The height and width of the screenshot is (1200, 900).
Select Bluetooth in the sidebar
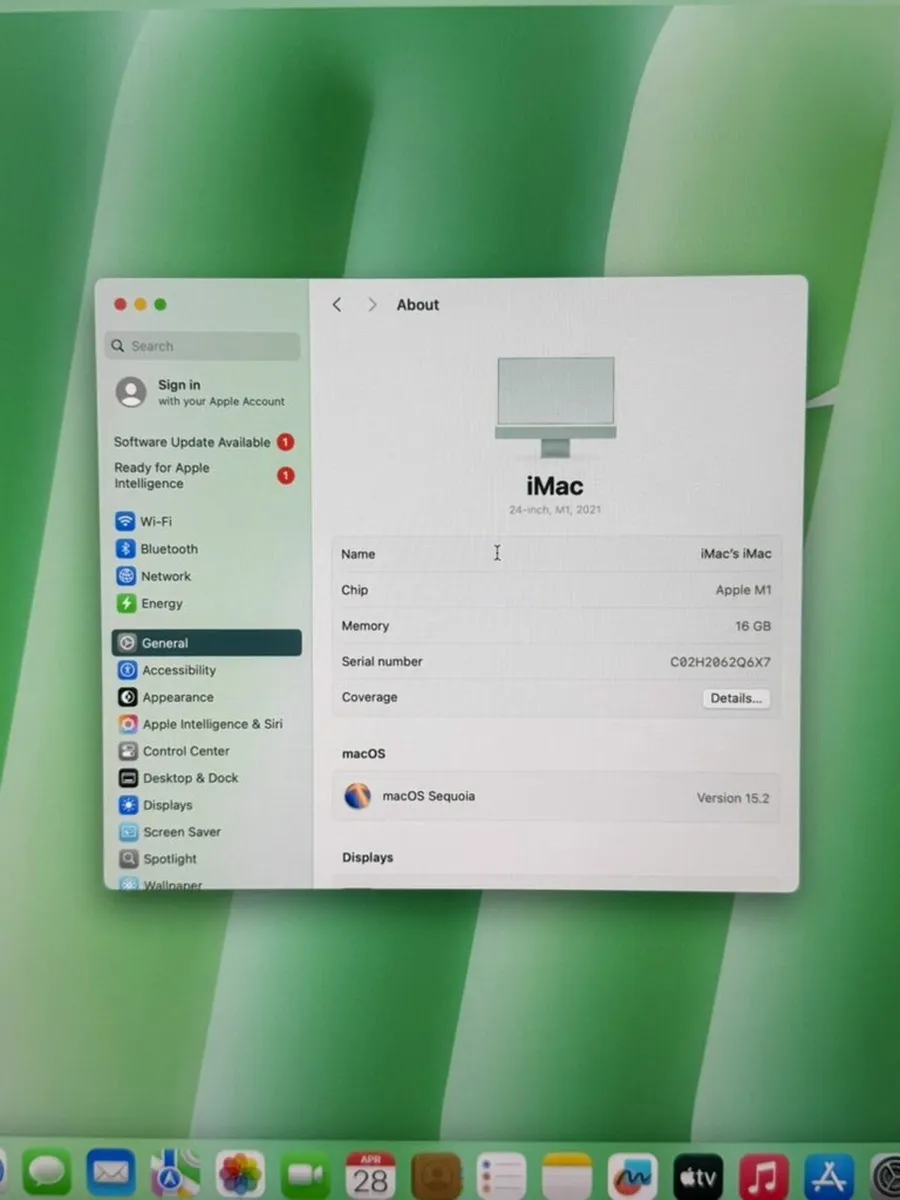pyautogui.click(x=168, y=549)
